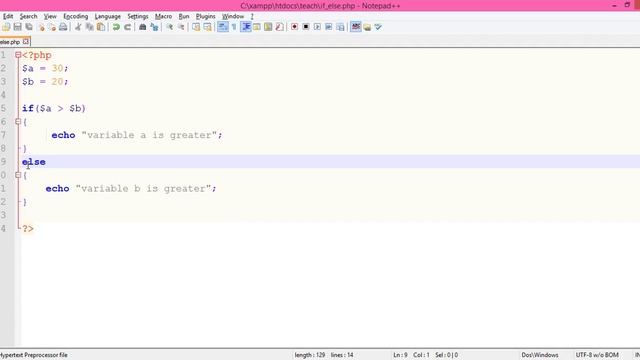Click the Close document toolbar icon
The image size is (640, 360).
[x=41, y=27]
